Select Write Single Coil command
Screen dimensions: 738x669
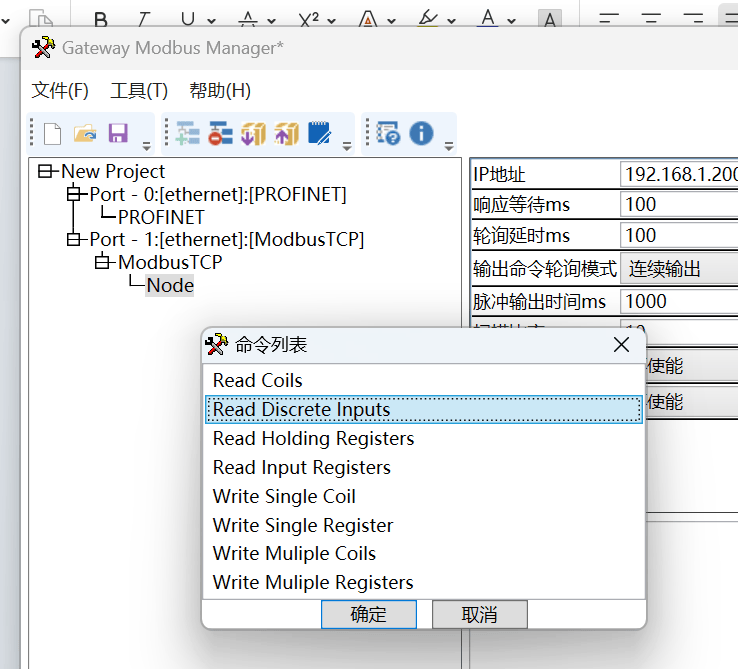pyautogui.click(x=424, y=496)
